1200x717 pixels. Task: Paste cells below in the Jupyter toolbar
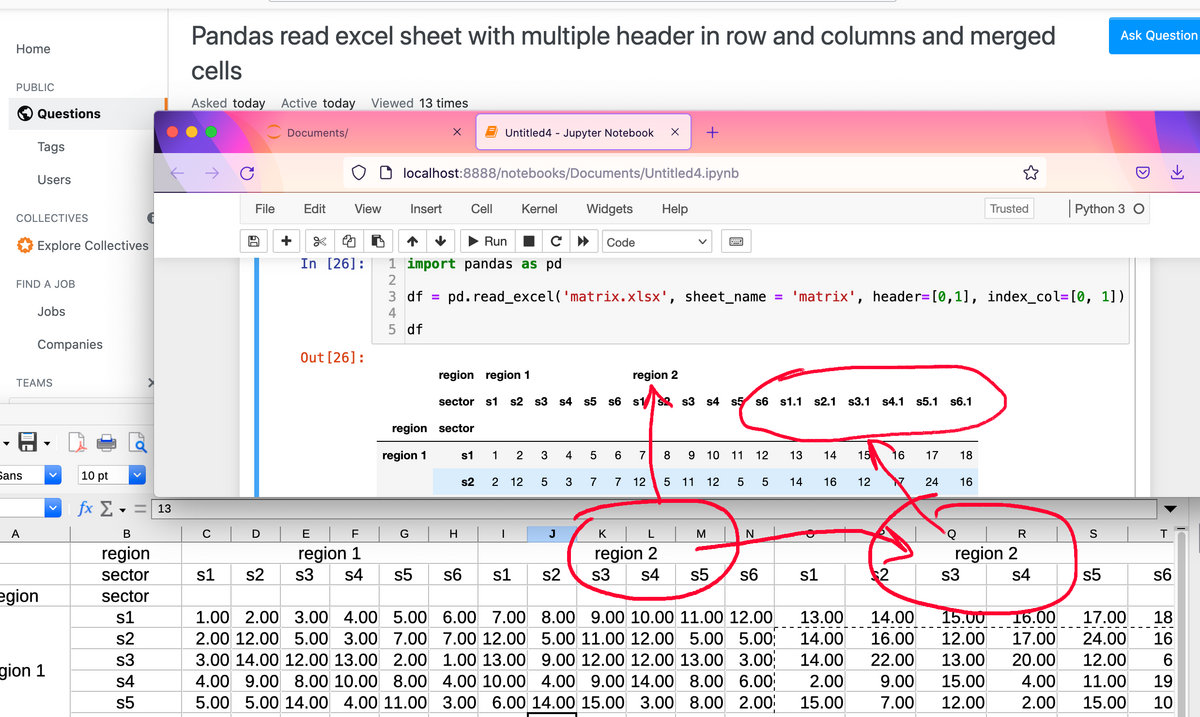(377, 241)
